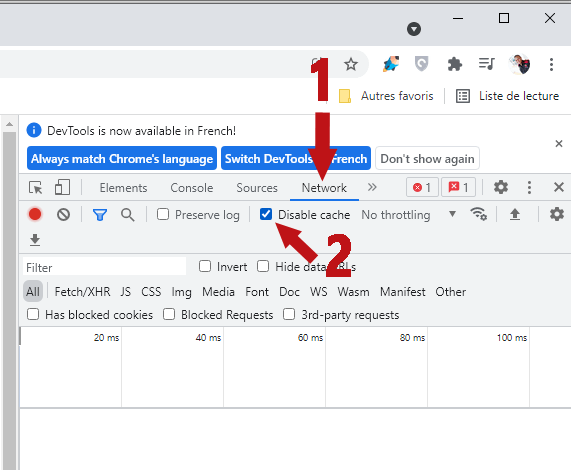Filter requests by Img type
Image resolution: width=571 pixels, height=470 pixels.
point(181,292)
